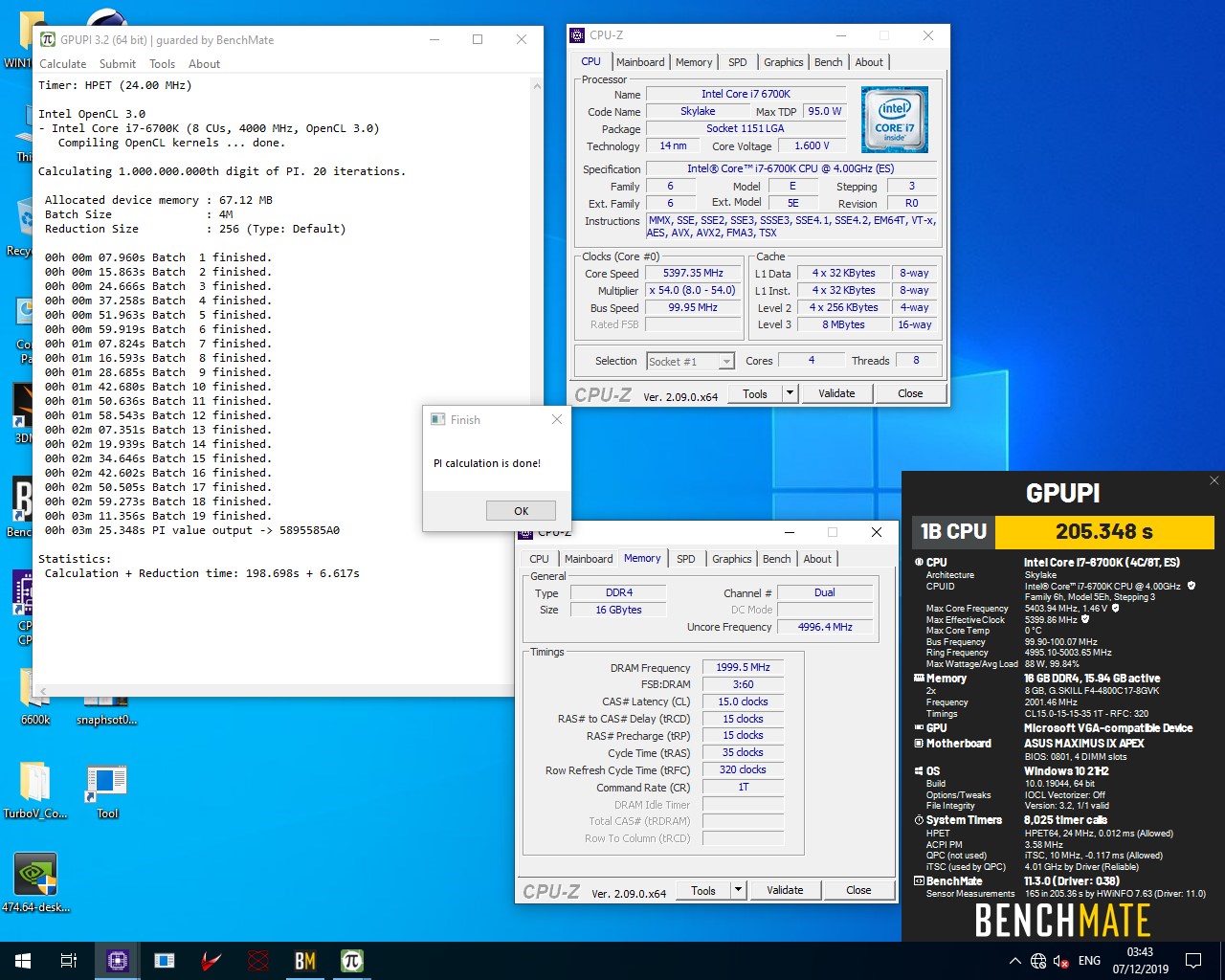Click the Uncore Frequency 4996.4 MHz field
Image resolution: width=1225 pixels, height=980 pixels.
(825, 627)
